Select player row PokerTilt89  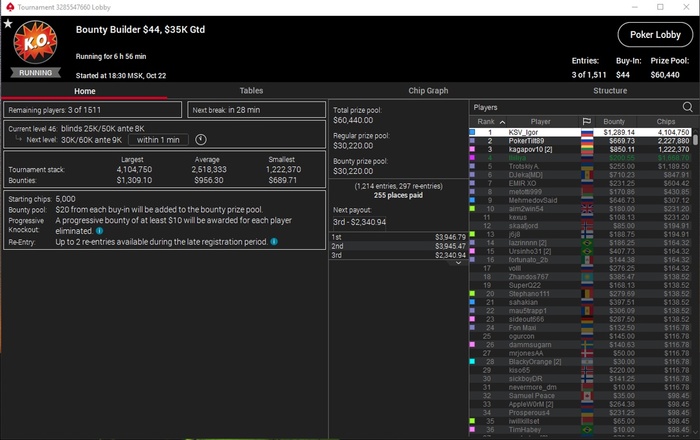[580, 141]
